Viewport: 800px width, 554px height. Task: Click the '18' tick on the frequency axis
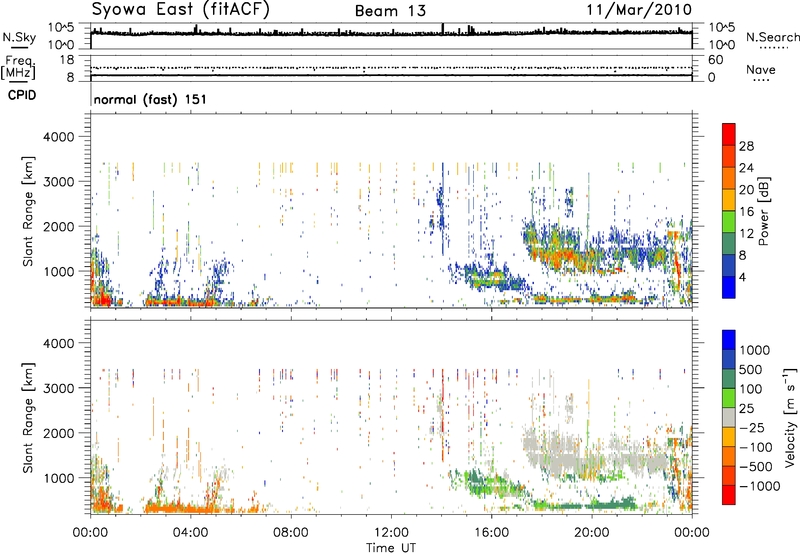pyautogui.click(x=66, y=60)
